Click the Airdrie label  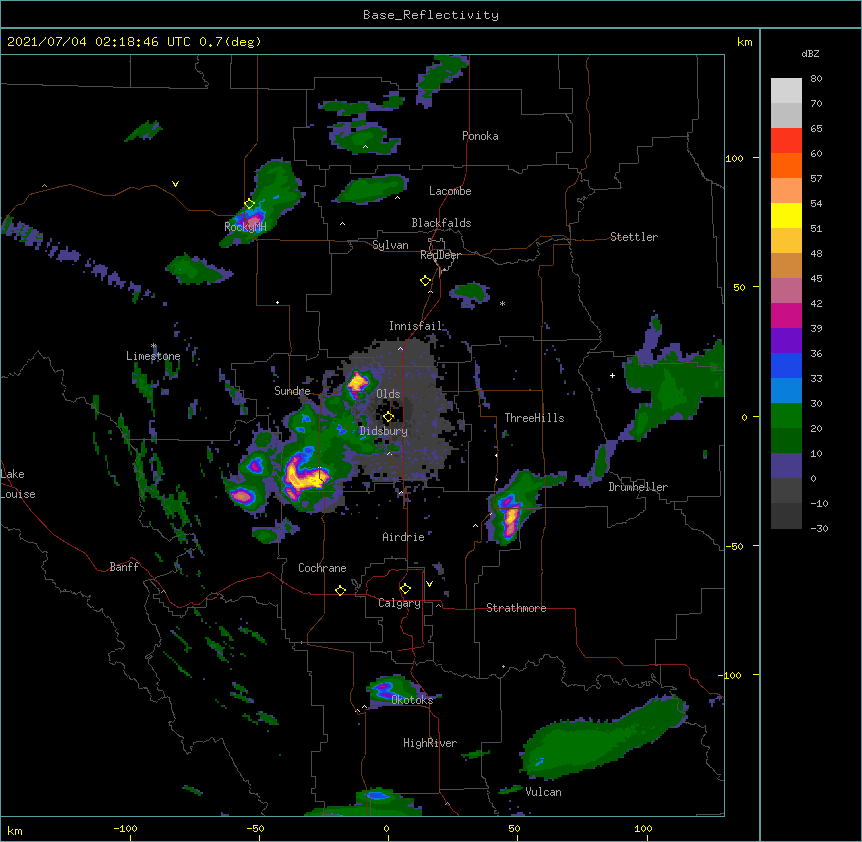pyautogui.click(x=403, y=537)
